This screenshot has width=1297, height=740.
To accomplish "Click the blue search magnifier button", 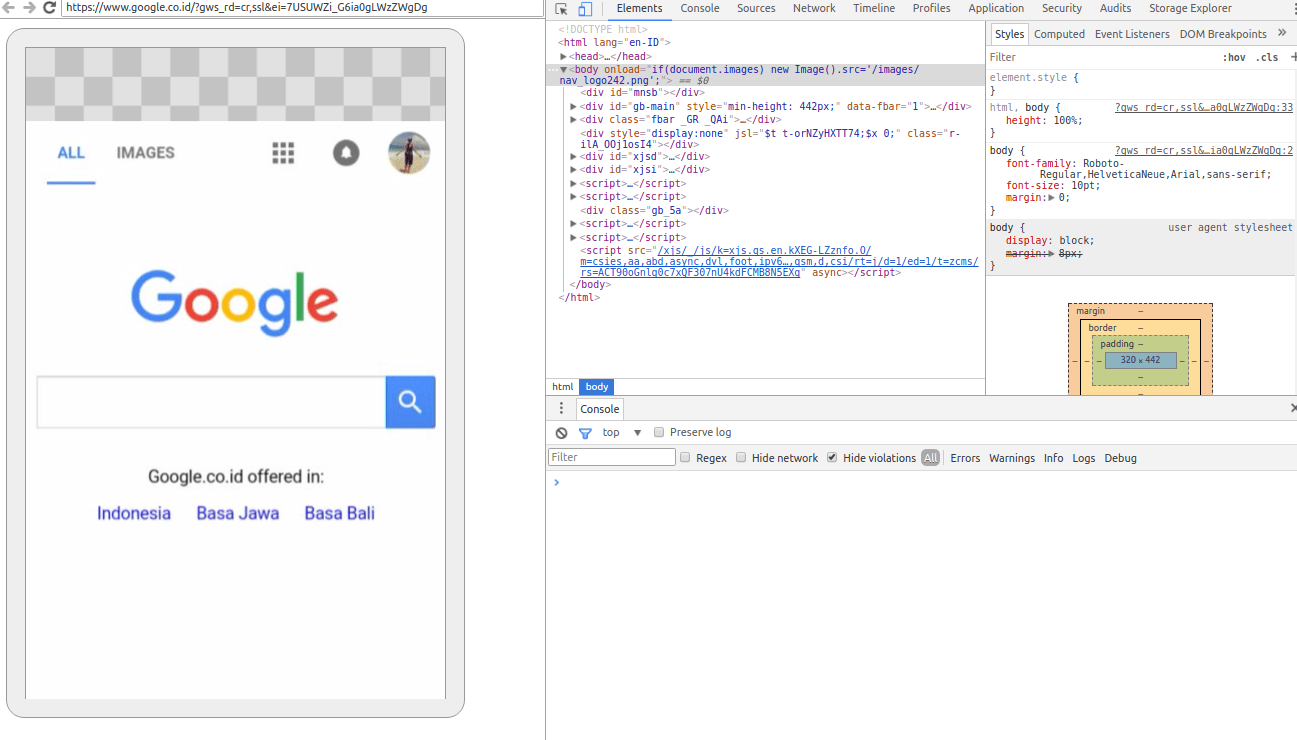I will click(410, 402).
